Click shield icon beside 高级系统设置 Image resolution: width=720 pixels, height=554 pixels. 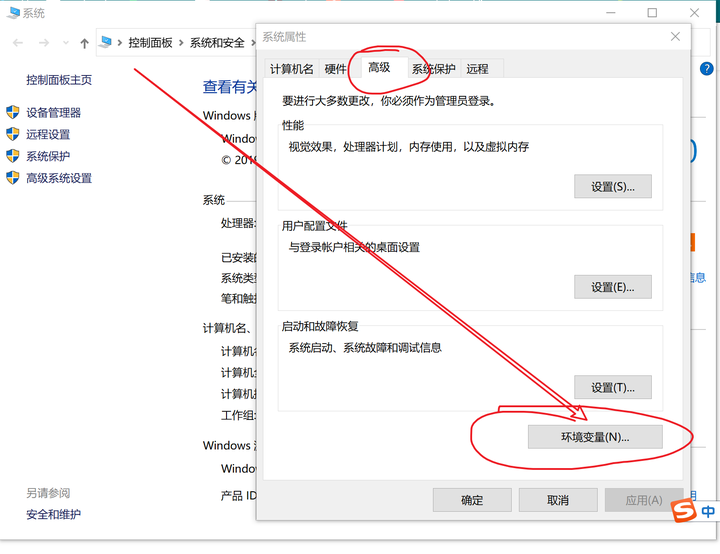pyautogui.click(x=12, y=177)
